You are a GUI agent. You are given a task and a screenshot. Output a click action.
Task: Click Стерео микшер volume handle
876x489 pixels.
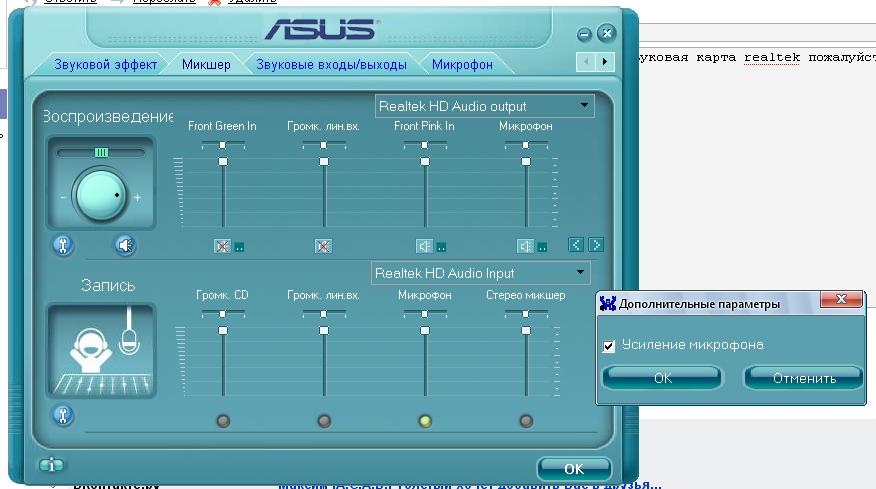pyautogui.click(x=526, y=330)
